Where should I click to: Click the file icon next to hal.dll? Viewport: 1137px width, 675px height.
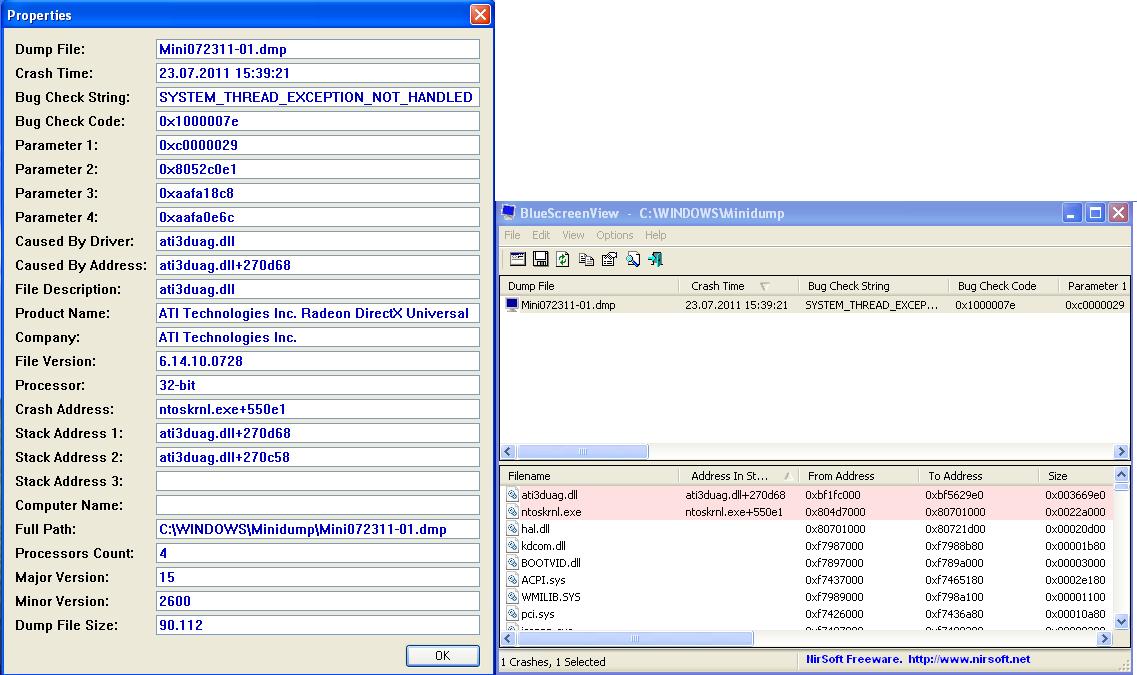click(x=513, y=529)
